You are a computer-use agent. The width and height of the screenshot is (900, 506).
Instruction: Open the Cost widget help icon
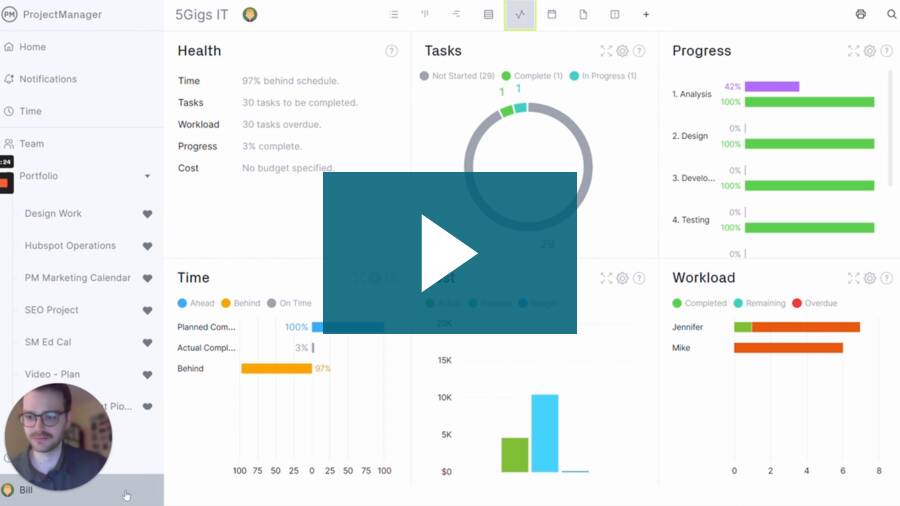tap(639, 278)
